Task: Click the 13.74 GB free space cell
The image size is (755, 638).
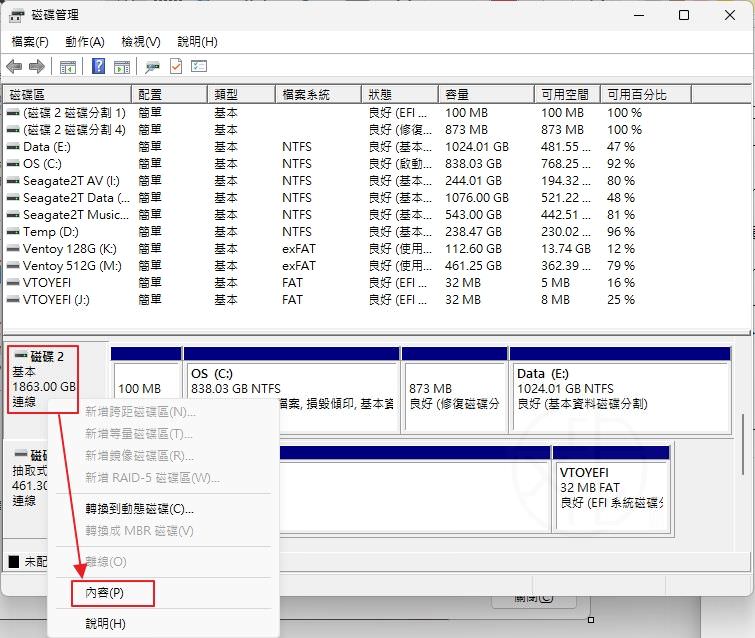Action: (566, 249)
